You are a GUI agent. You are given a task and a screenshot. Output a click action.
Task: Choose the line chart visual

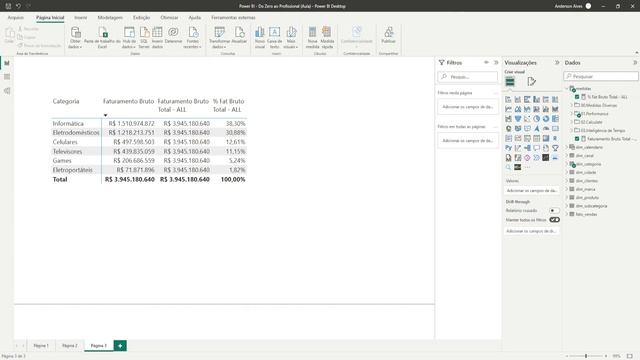tap(508, 109)
